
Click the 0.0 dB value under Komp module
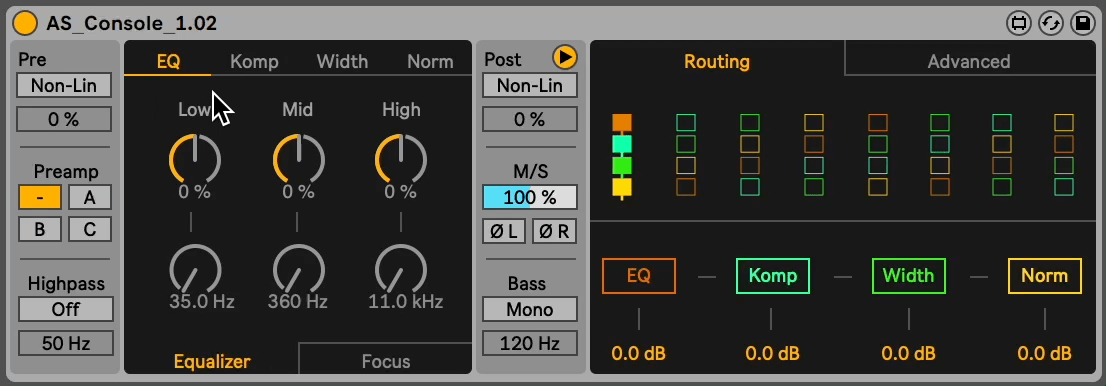(x=772, y=353)
